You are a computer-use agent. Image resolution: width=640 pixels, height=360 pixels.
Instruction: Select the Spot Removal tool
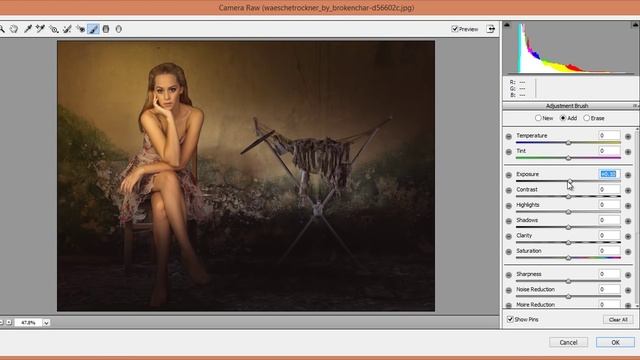[67, 29]
